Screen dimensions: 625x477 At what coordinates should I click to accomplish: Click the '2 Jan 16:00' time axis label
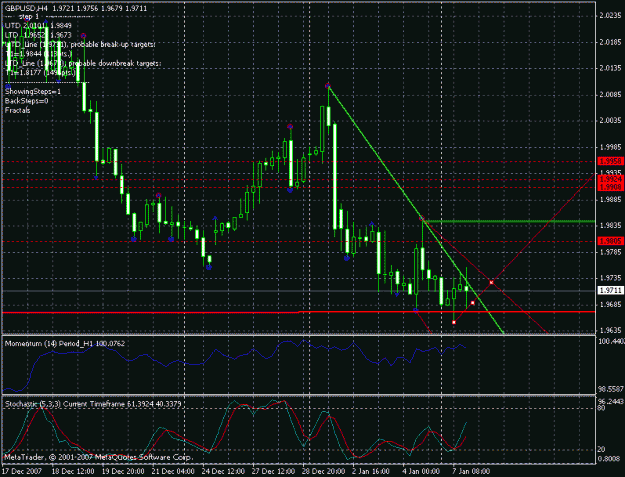pos(371,471)
